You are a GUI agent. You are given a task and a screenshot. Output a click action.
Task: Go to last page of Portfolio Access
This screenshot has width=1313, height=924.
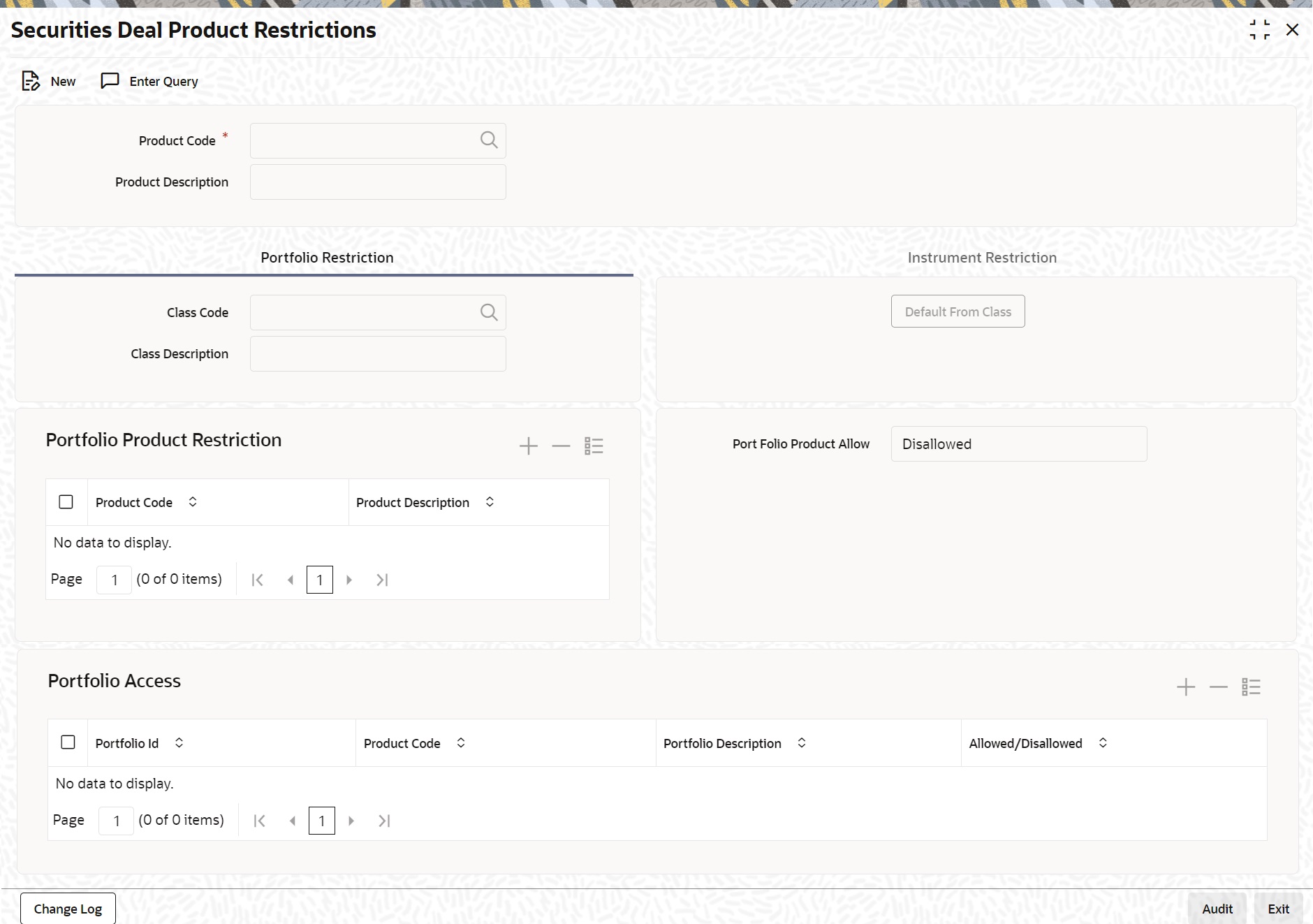[384, 821]
